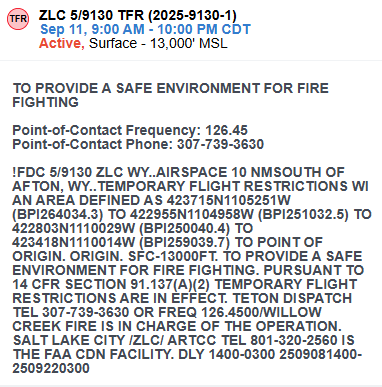Select Point-of-Contact Frequency 126.45 line
This screenshot has height=387, width=382.
click(130, 130)
